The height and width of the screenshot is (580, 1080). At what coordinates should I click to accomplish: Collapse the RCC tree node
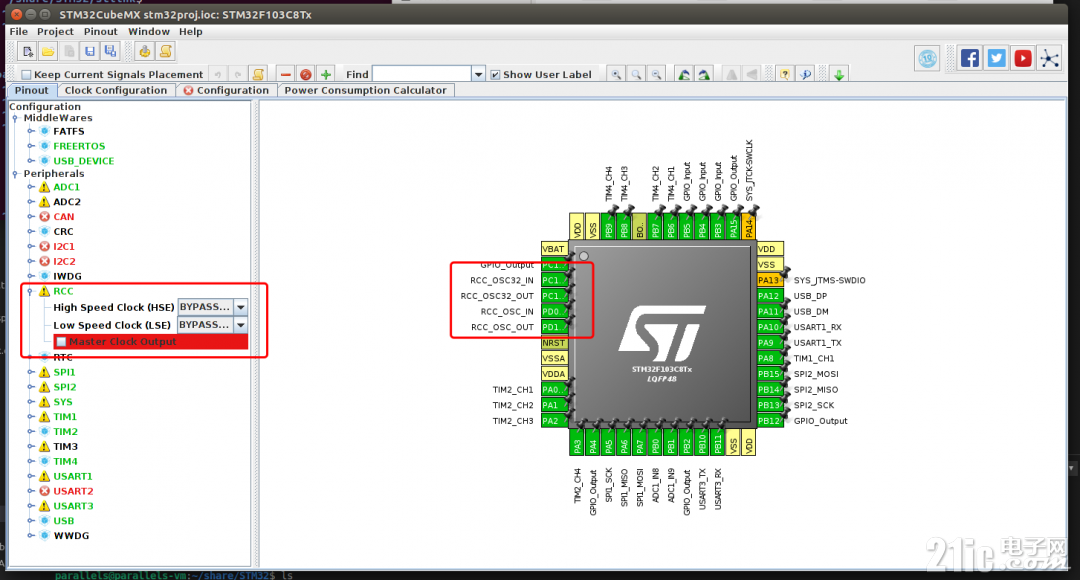(30, 291)
